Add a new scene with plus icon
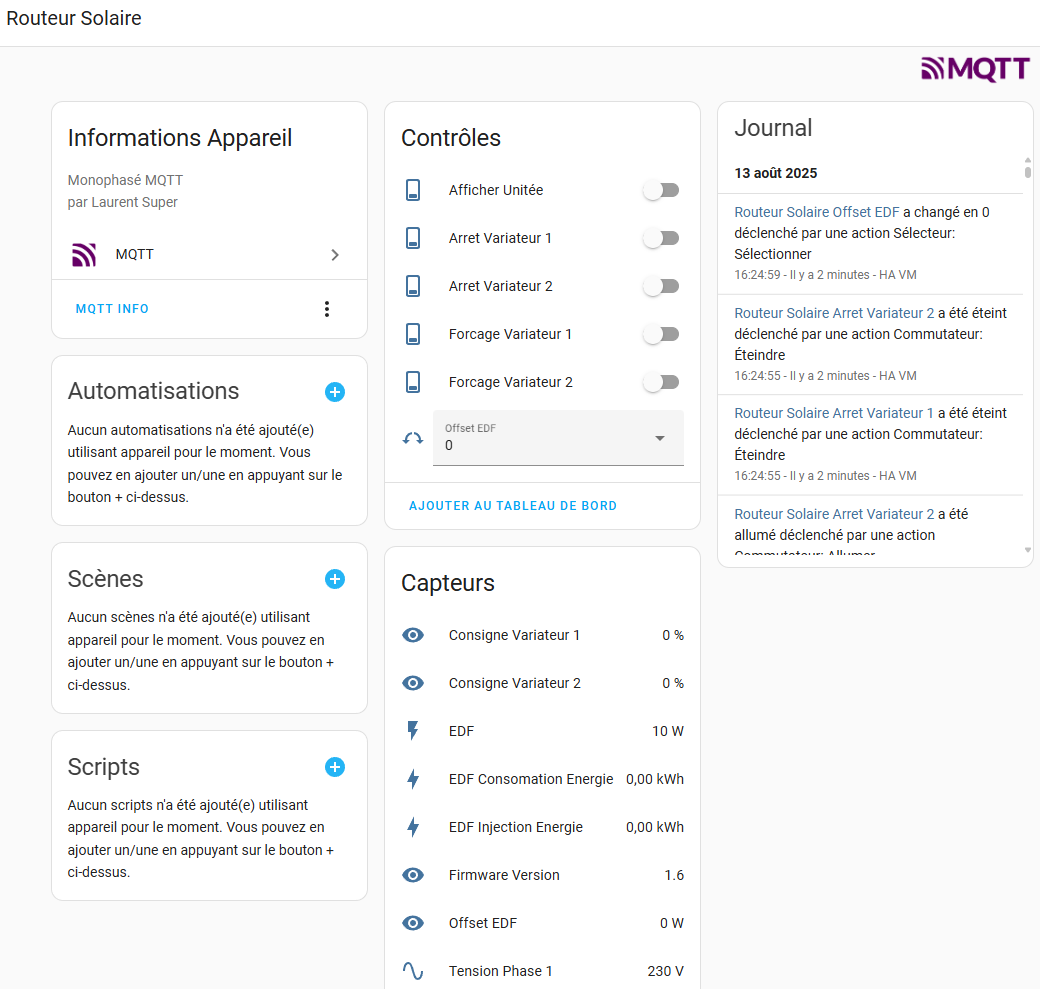Viewport: 1040px width, 989px height. 335,579
